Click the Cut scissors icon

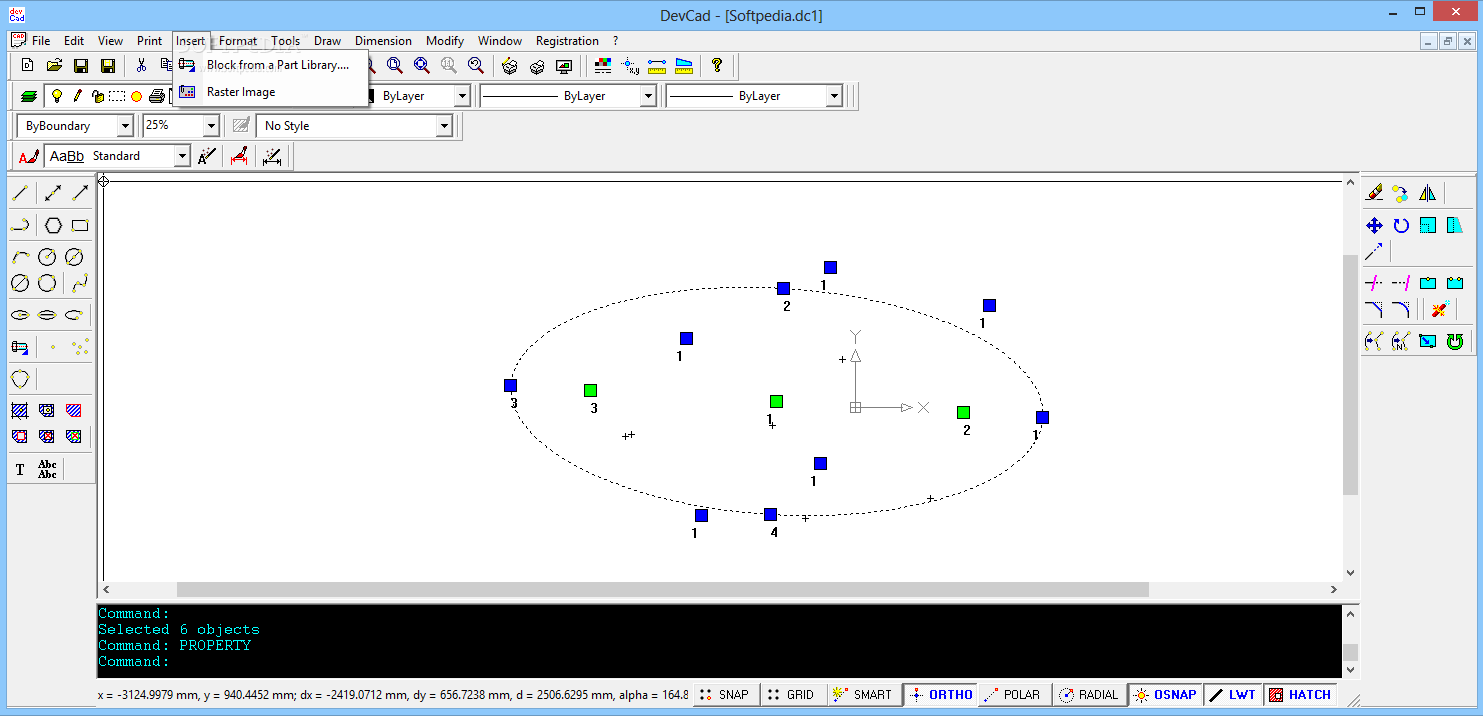tap(141, 66)
